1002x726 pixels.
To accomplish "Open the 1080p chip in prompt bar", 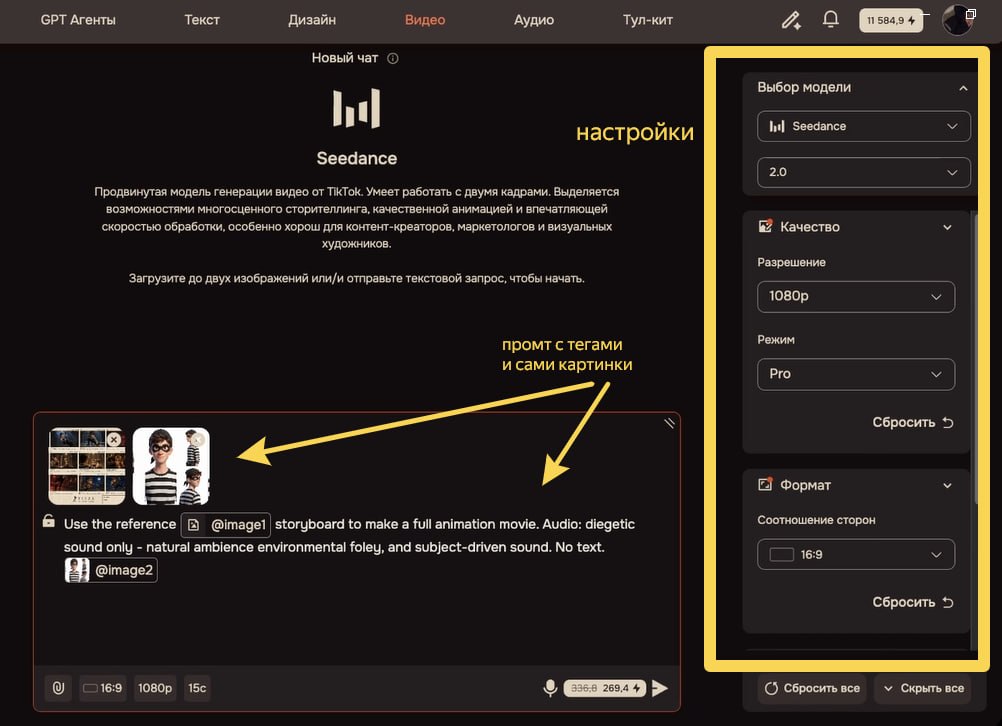I will pyautogui.click(x=155, y=688).
